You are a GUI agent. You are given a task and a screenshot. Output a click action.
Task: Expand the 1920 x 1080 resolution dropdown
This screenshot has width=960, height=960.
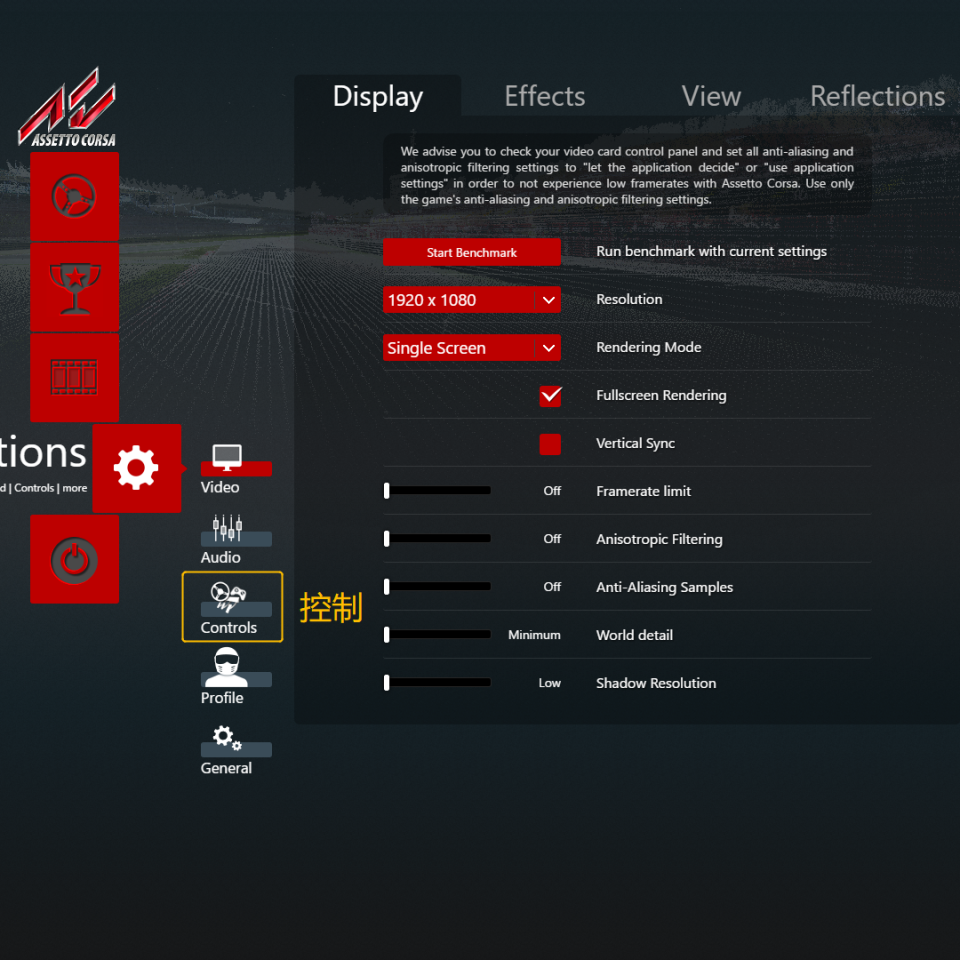point(471,300)
